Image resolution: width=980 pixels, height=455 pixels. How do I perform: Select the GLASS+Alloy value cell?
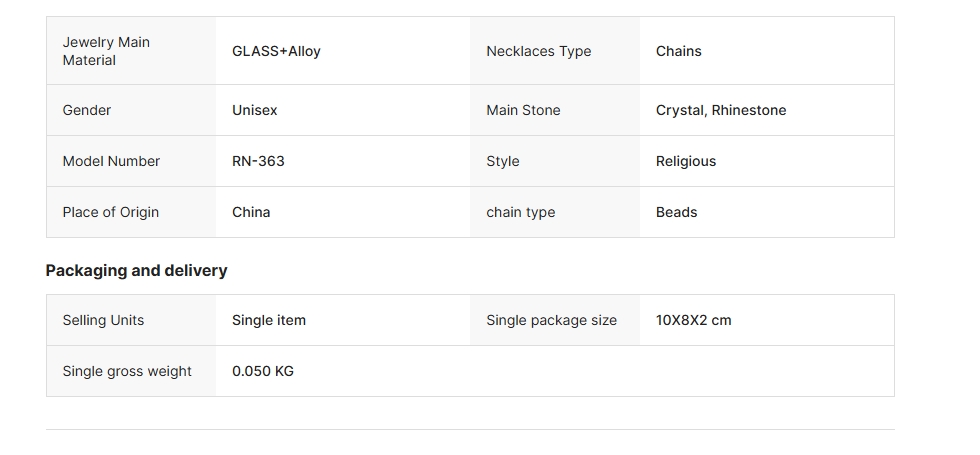point(276,51)
